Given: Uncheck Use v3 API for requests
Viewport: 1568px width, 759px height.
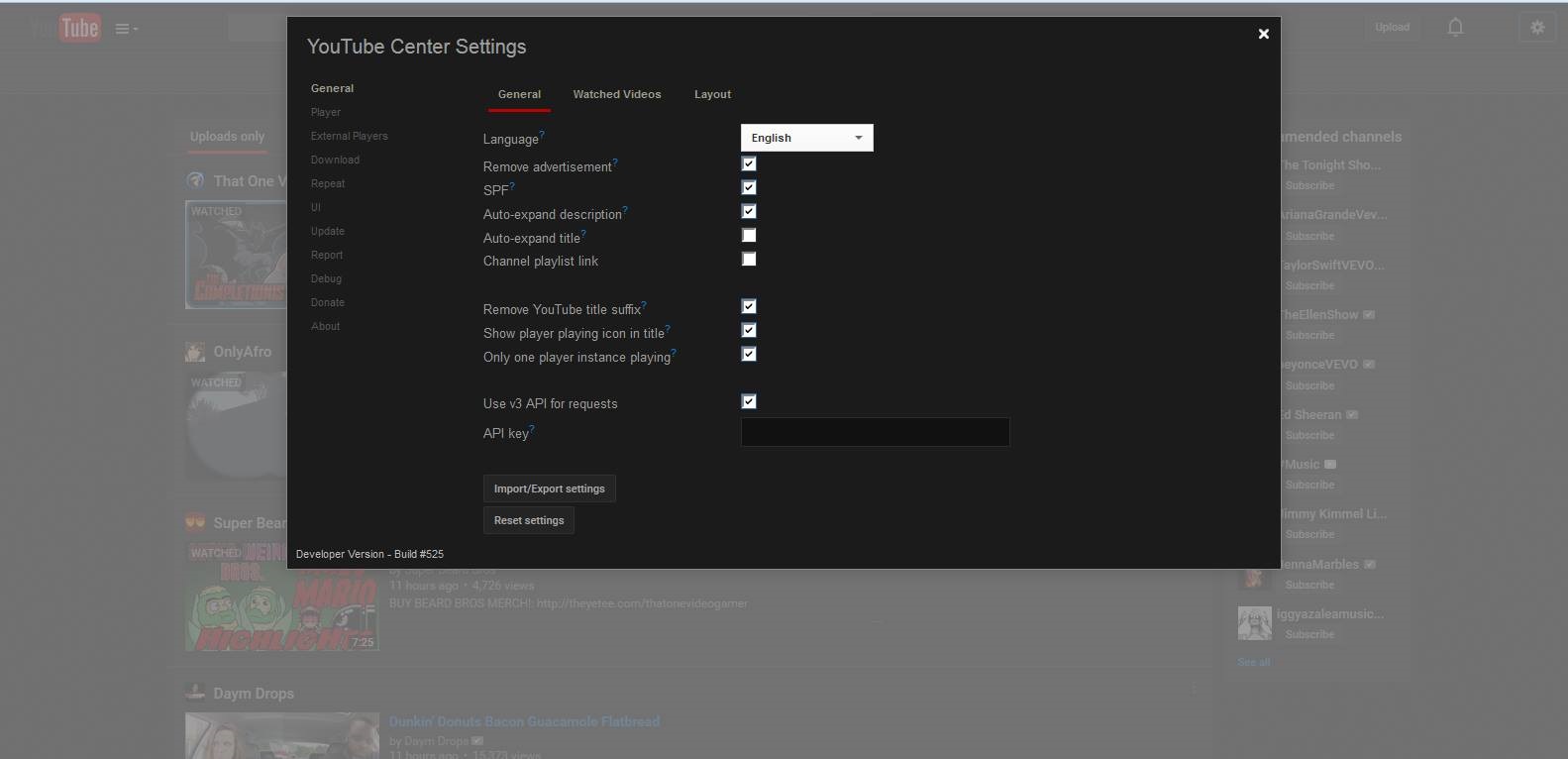Looking at the screenshot, I should pos(749,401).
